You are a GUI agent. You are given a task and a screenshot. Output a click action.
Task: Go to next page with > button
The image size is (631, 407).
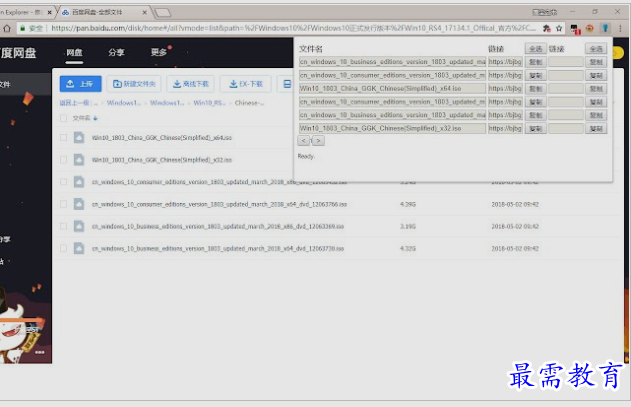(318, 140)
